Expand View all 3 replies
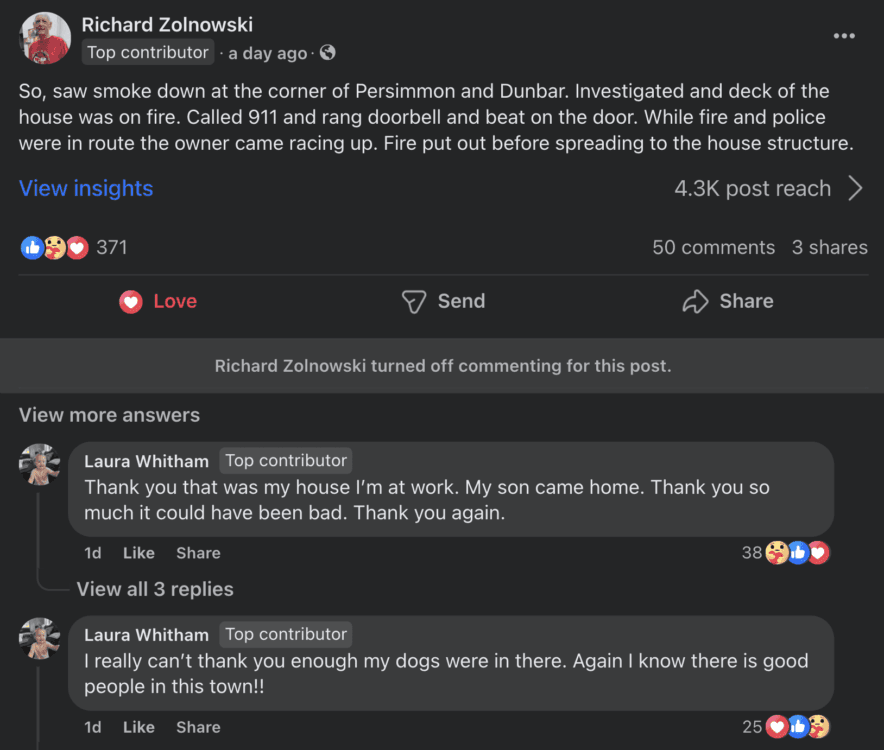The height and width of the screenshot is (750, 884). [x=155, y=589]
